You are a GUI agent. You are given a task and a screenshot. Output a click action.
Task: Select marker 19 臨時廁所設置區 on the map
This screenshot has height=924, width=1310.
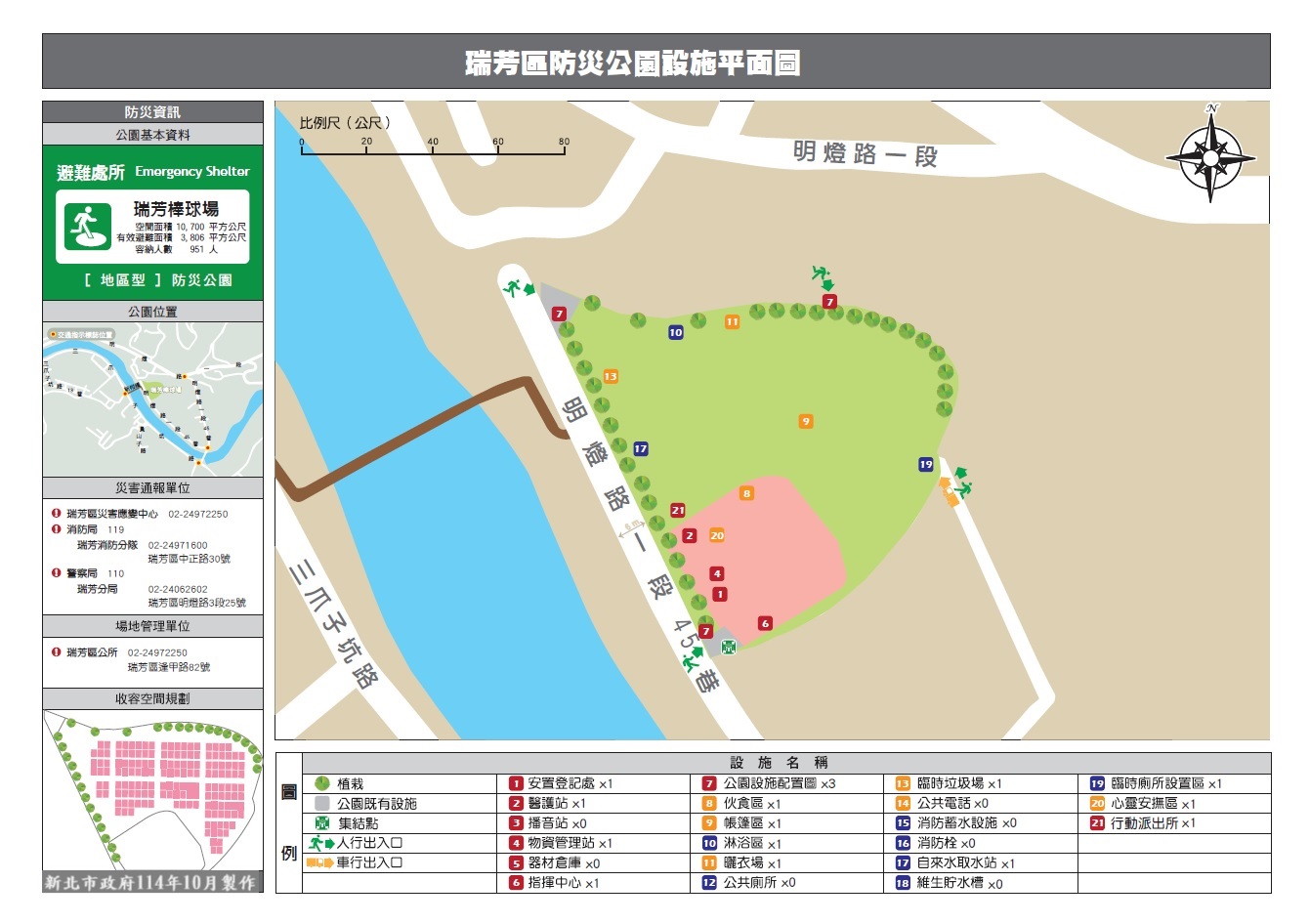tap(925, 466)
